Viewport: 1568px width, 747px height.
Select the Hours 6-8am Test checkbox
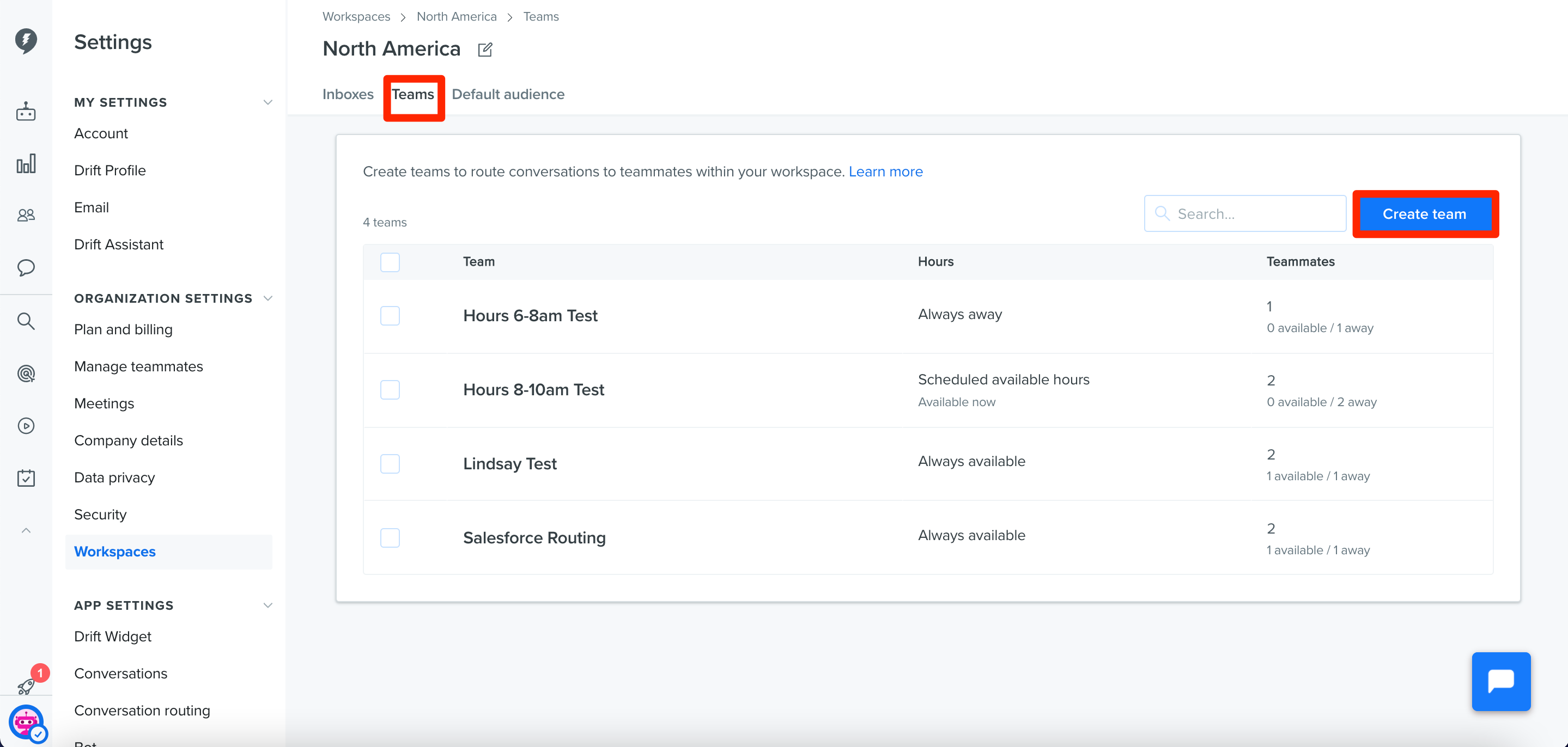click(x=390, y=316)
